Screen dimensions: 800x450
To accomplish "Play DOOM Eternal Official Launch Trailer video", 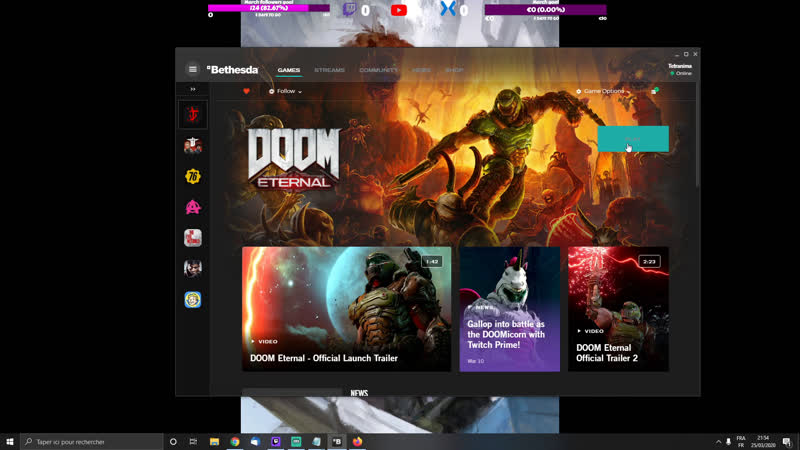I will pos(346,309).
